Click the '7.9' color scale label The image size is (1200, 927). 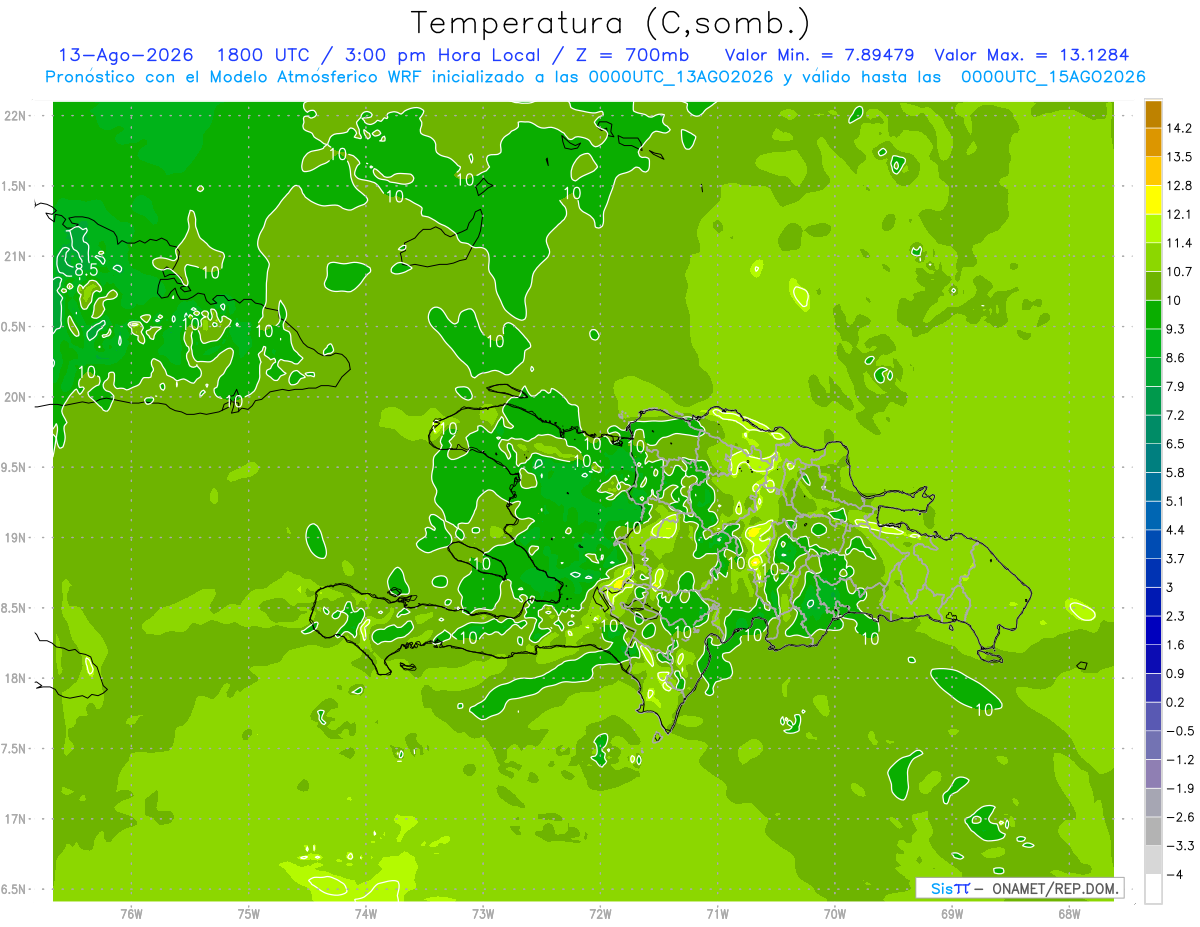[x=1177, y=386]
